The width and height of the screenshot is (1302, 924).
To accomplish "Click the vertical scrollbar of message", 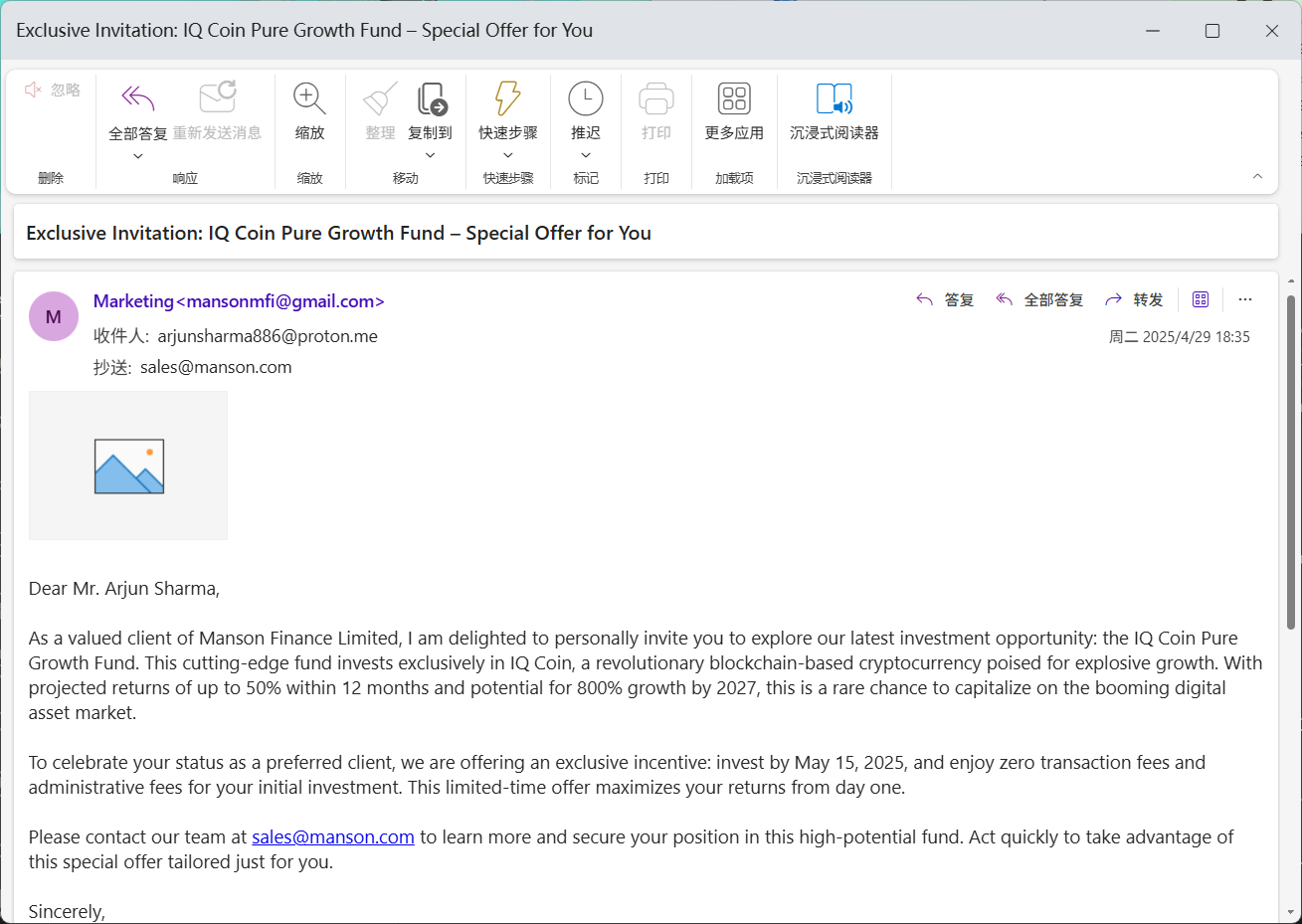I will 1291,462.
